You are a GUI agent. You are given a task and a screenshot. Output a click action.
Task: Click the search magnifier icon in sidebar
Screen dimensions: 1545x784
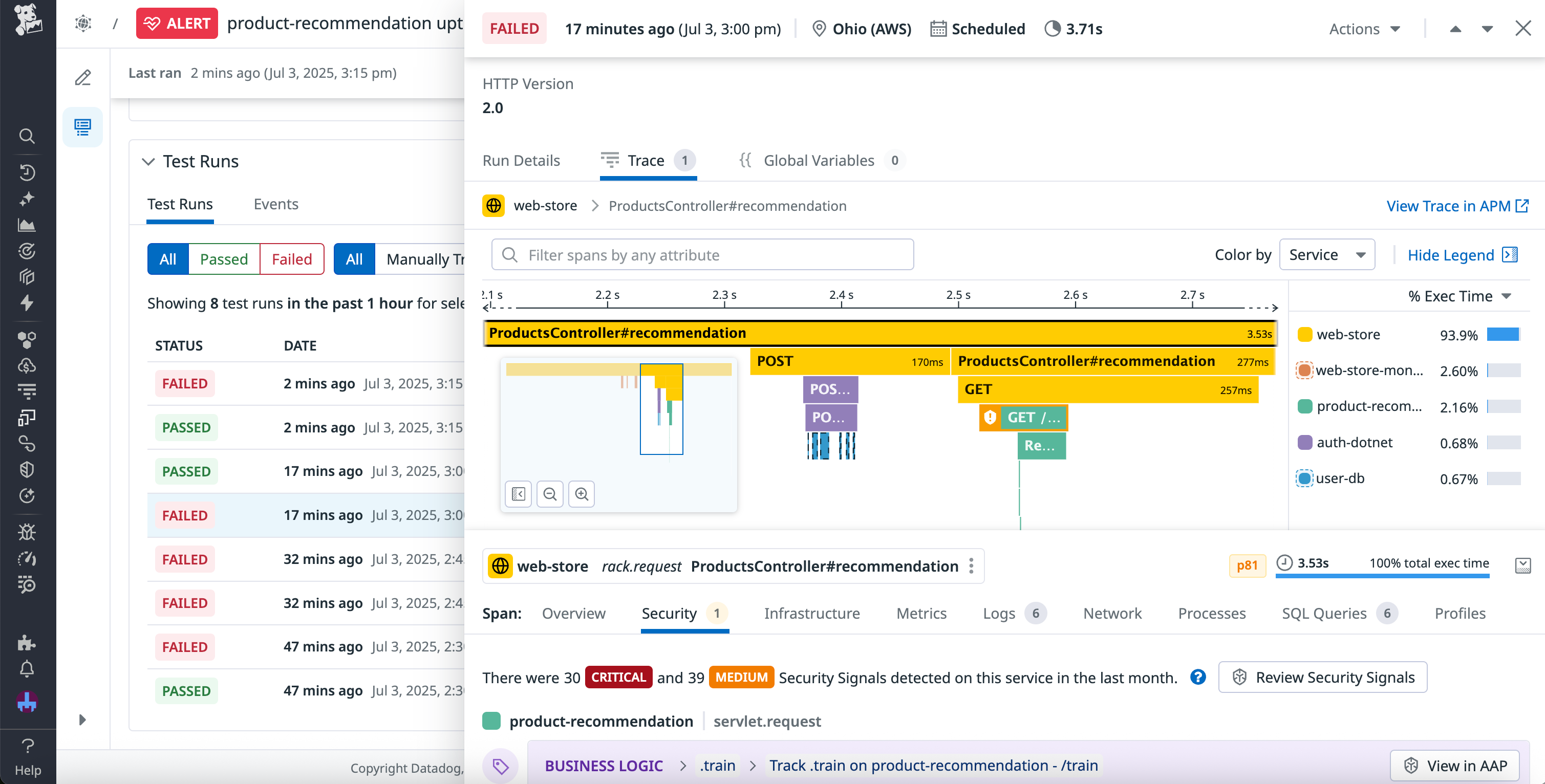point(27,136)
